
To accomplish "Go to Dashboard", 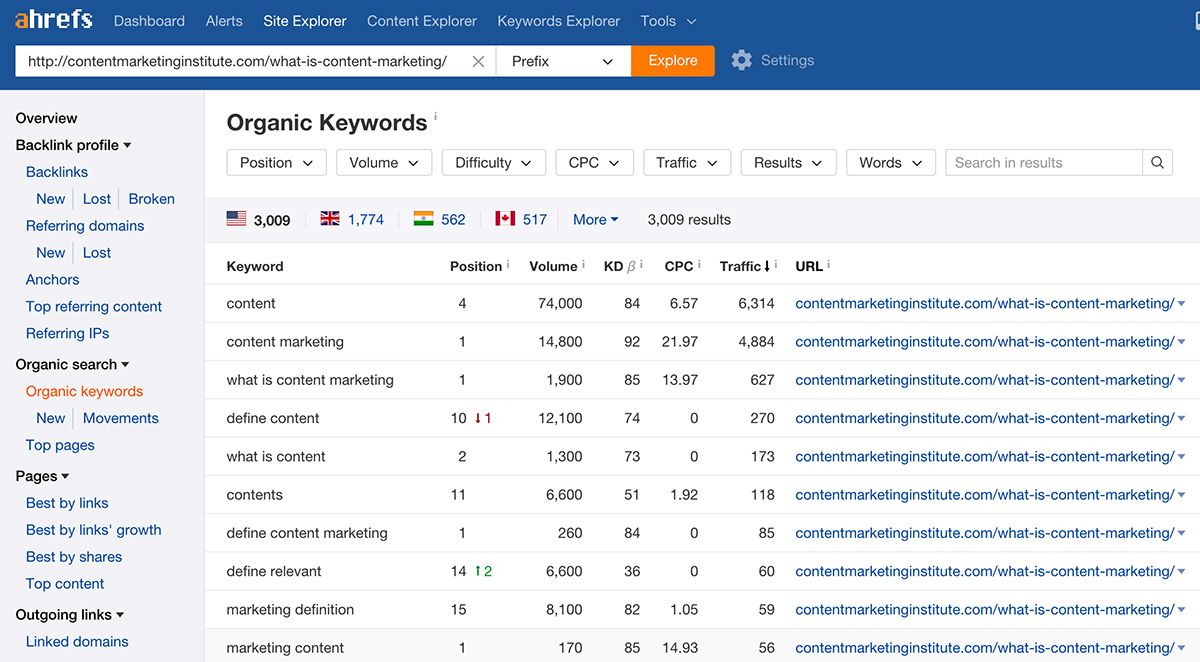I will coord(149,20).
